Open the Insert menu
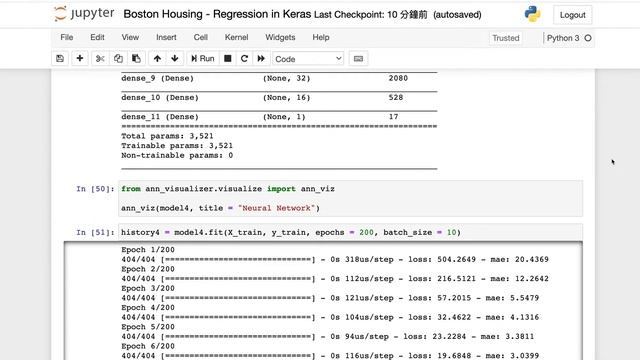 (x=166, y=37)
